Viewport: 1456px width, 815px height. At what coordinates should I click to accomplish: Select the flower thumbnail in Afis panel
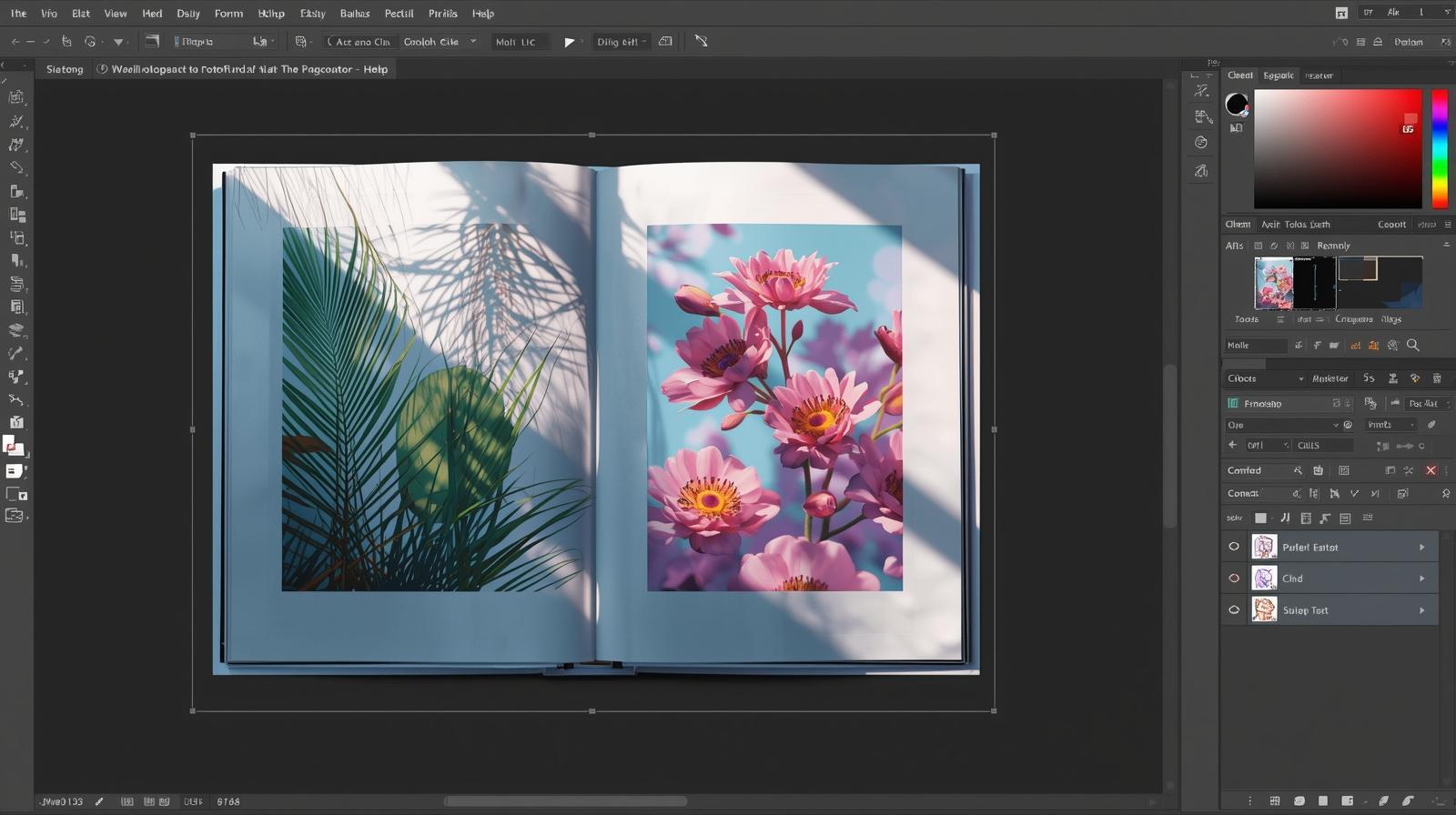1273,283
